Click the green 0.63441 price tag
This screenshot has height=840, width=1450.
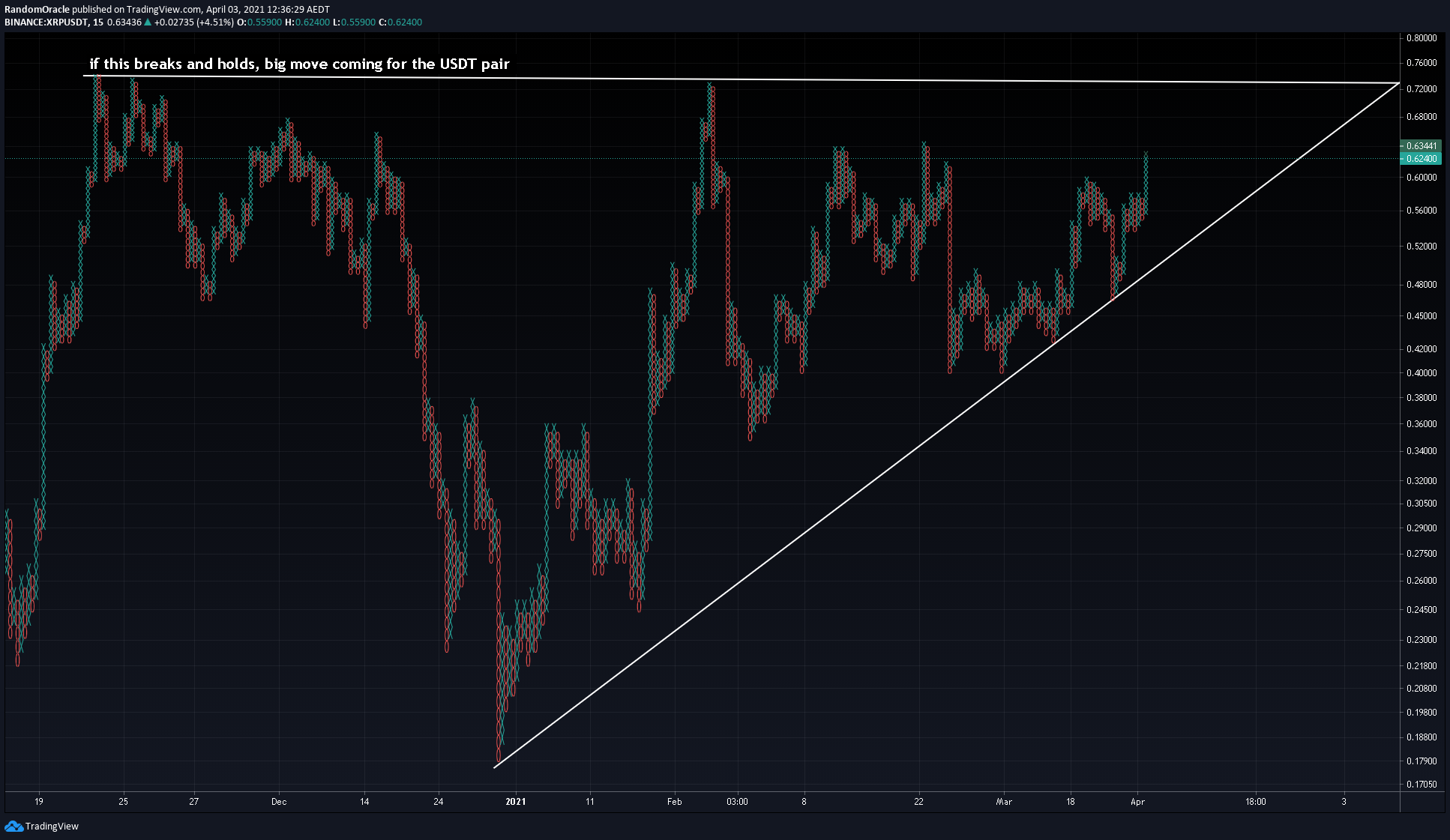[x=1420, y=146]
